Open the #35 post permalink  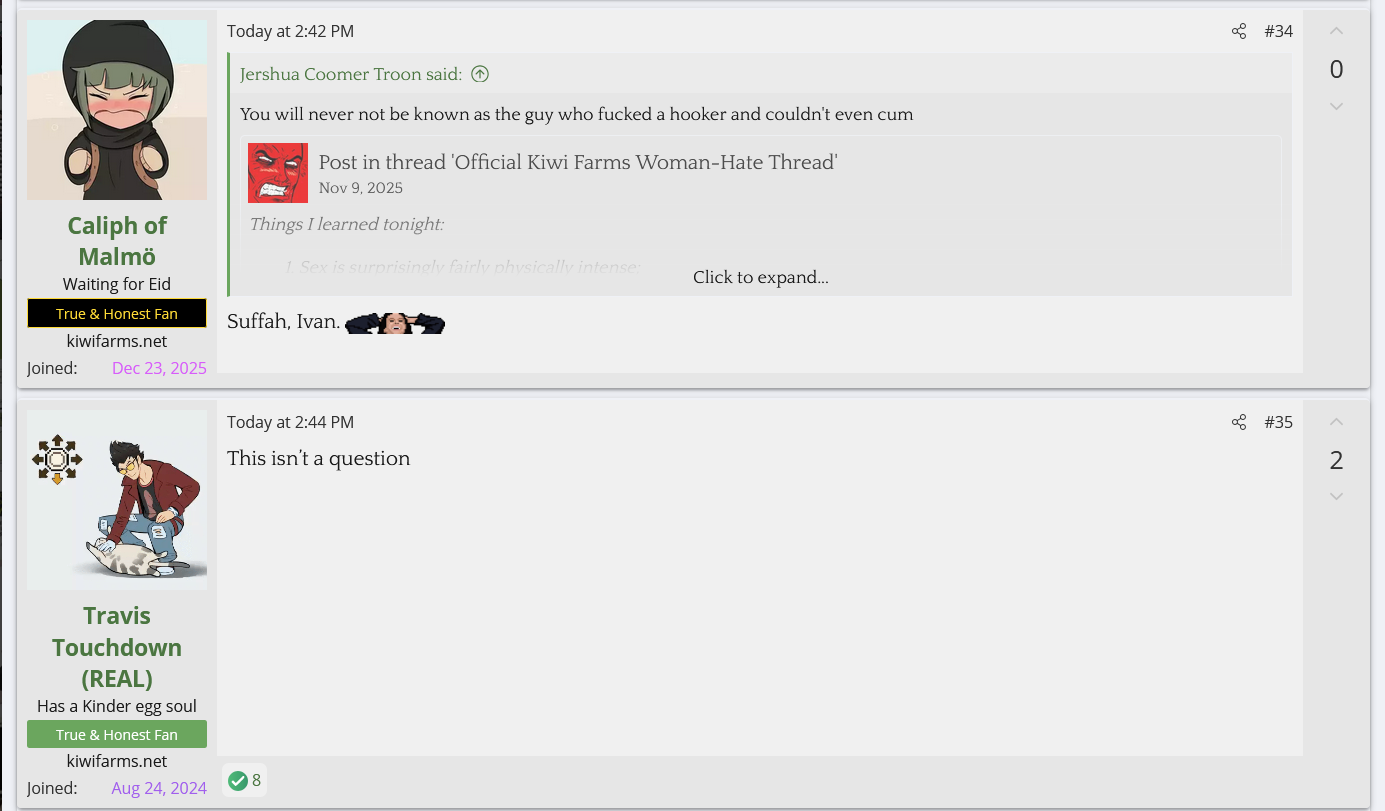click(x=1278, y=422)
